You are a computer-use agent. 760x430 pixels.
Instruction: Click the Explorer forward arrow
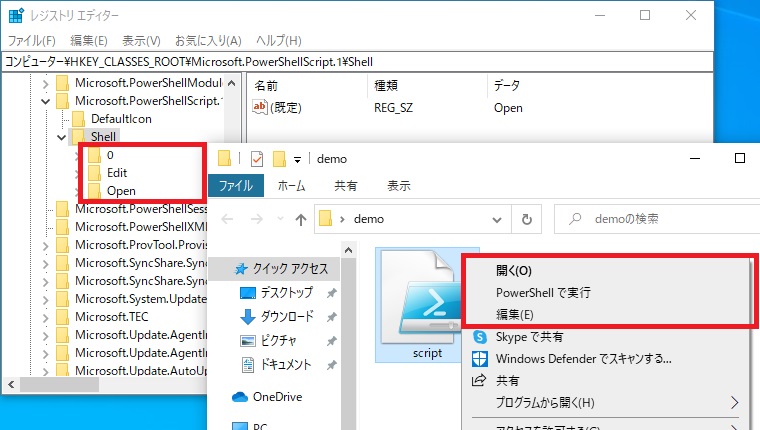click(257, 219)
